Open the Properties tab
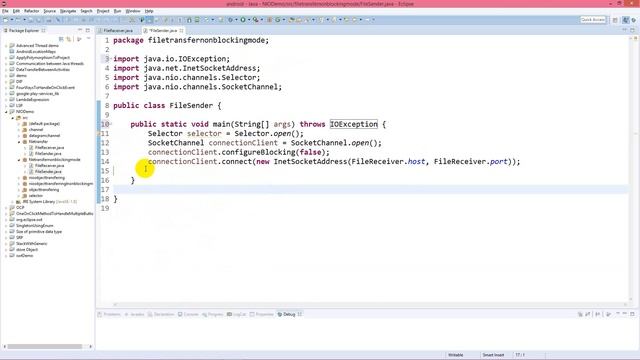 [x=262, y=314]
